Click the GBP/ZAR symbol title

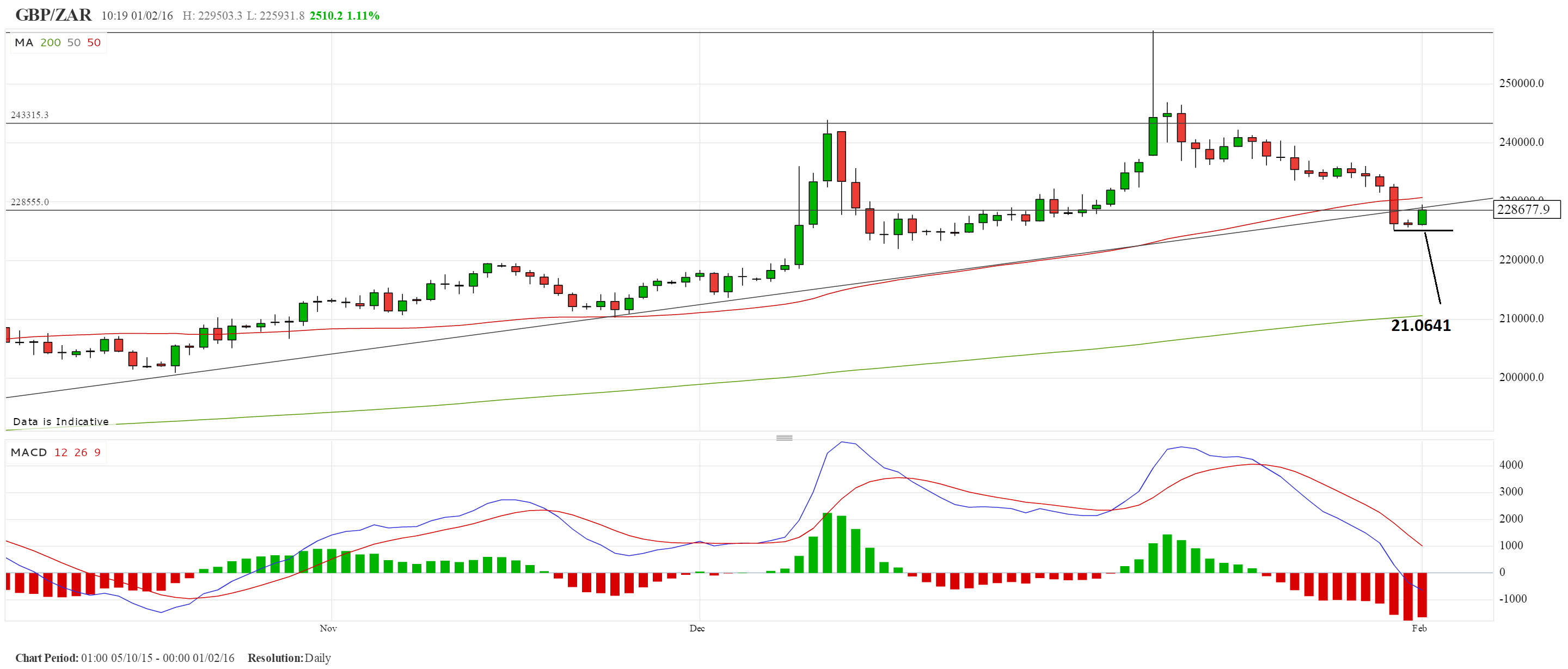(53, 15)
